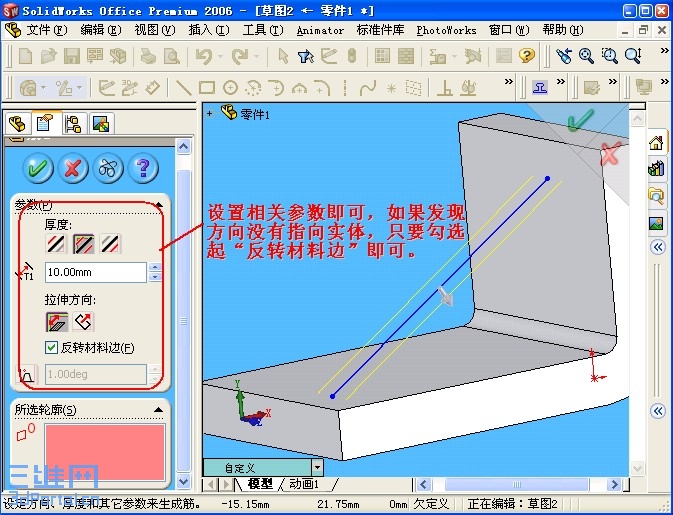The width and height of the screenshot is (673, 515).
Task: Collapse the 参数(P) section
Action: point(158,205)
